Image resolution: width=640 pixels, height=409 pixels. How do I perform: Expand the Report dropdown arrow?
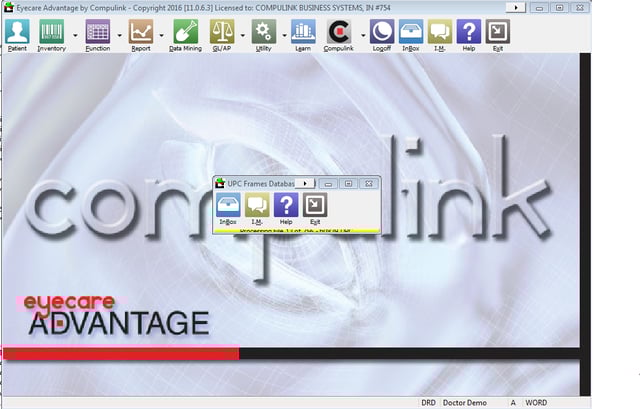(x=162, y=36)
